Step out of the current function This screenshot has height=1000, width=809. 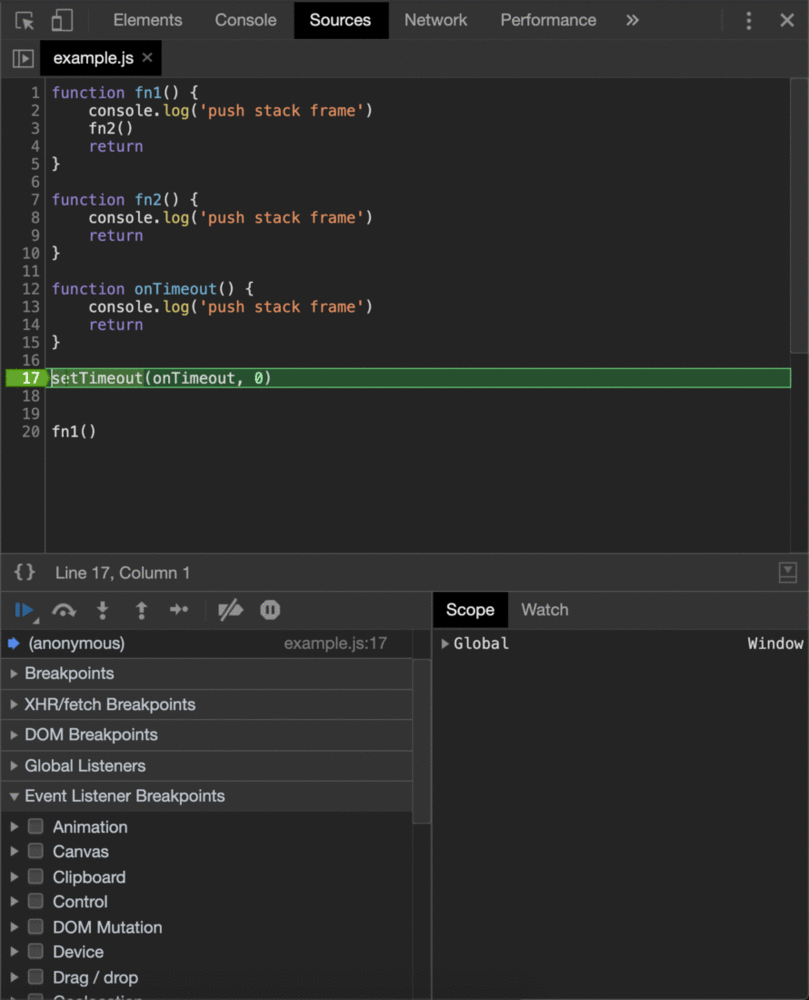(x=142, y=610)
